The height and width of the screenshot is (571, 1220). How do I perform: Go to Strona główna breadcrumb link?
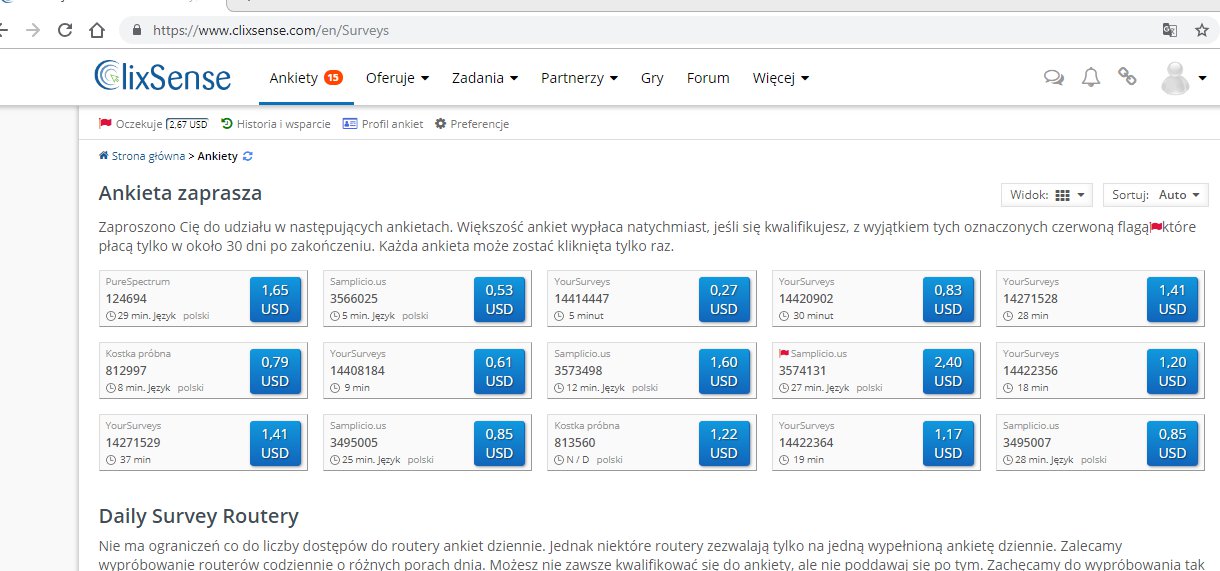[148, 156]
